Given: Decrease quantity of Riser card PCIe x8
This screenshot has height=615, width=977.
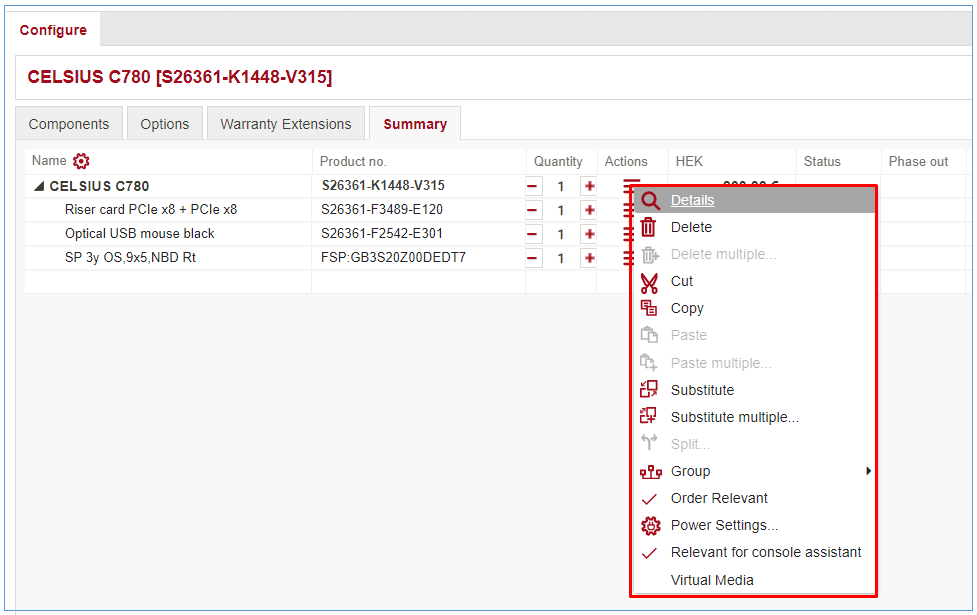Looking at the screenshot, I should pos(533,210).
